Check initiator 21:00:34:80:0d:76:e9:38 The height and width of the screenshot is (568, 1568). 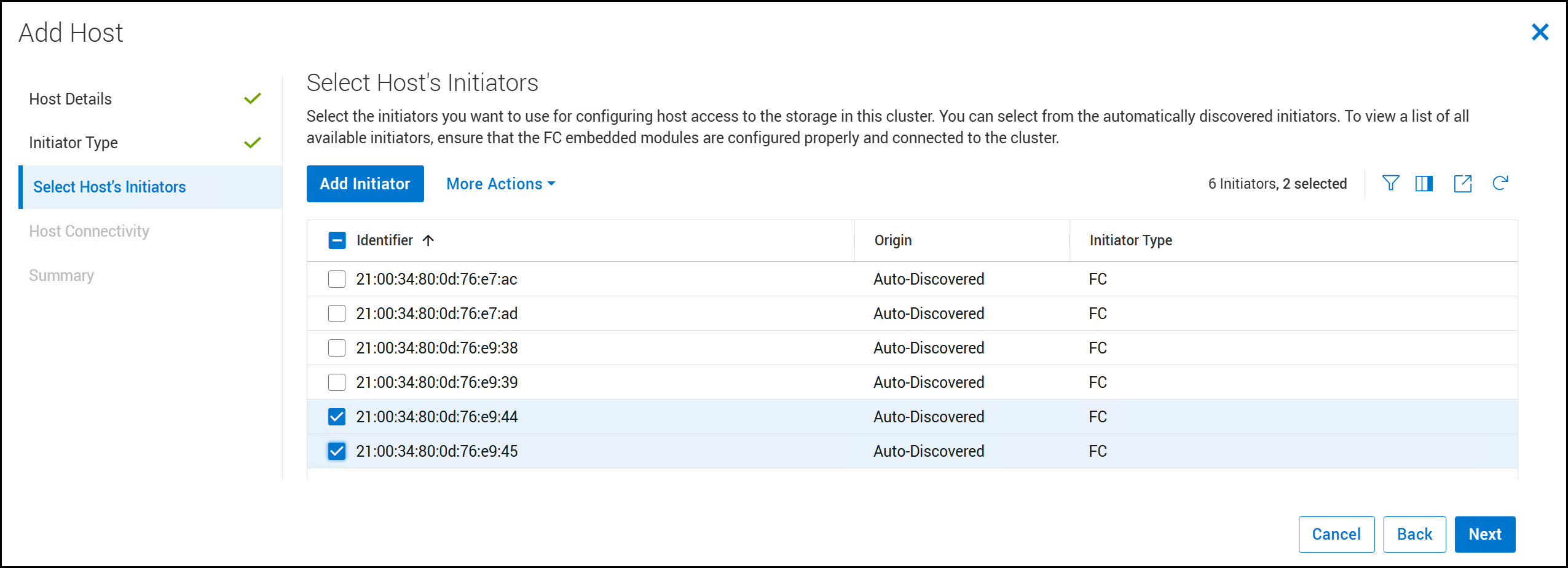click(337, 348)
